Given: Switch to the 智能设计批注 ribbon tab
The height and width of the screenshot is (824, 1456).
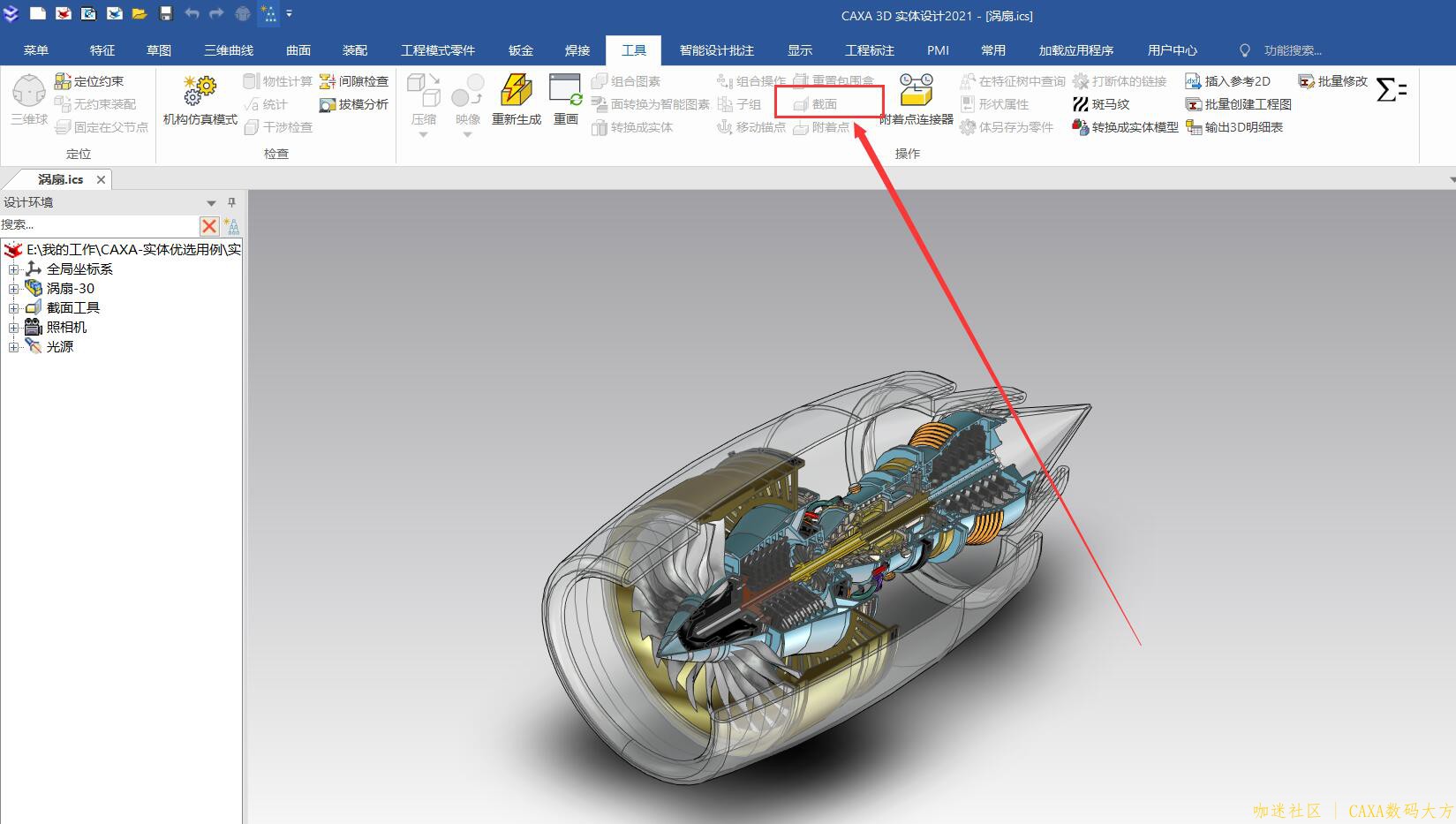Looking at the screenshot, I should point(717,50).
